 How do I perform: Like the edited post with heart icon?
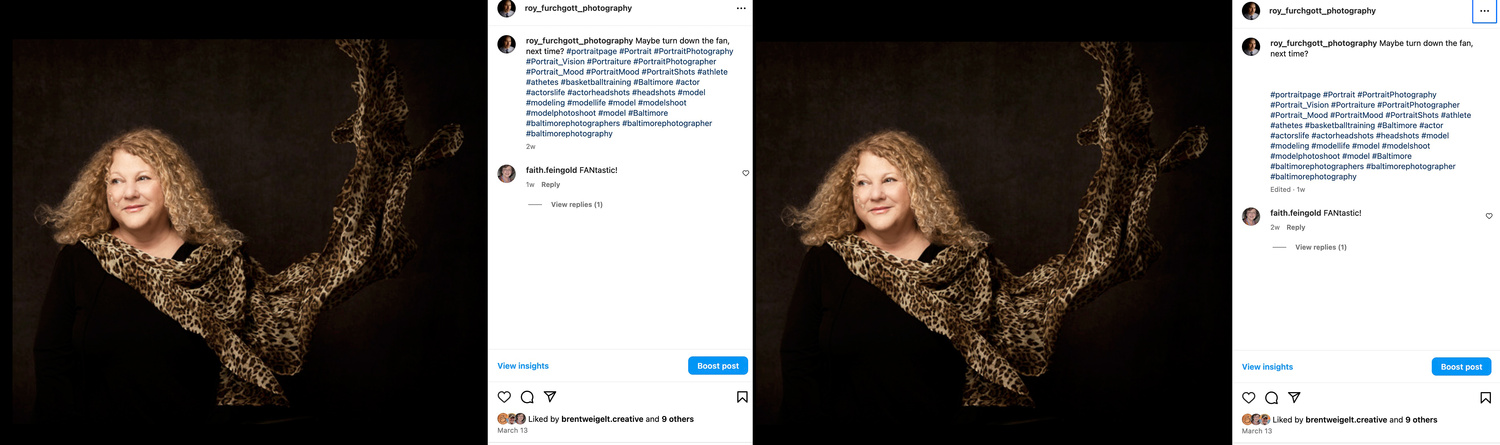(1248, 398)
